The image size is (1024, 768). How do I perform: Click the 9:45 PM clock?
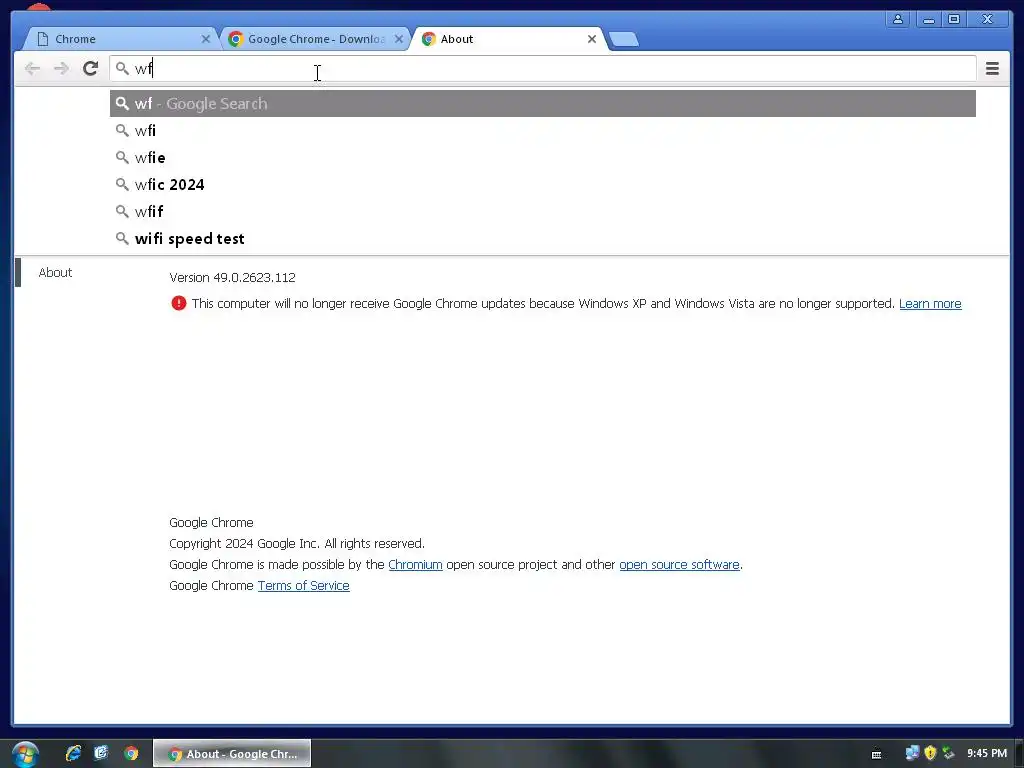coord(987,754)
